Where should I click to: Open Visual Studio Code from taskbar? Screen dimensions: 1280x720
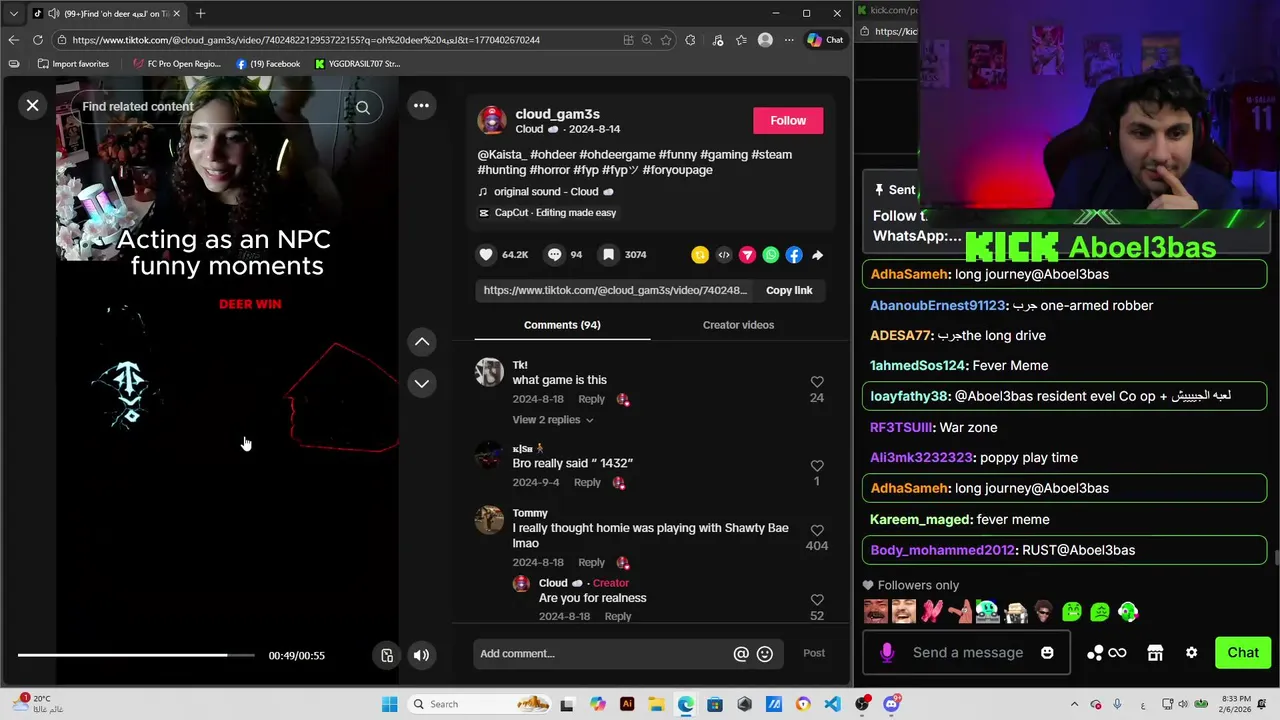coord(832,704)
